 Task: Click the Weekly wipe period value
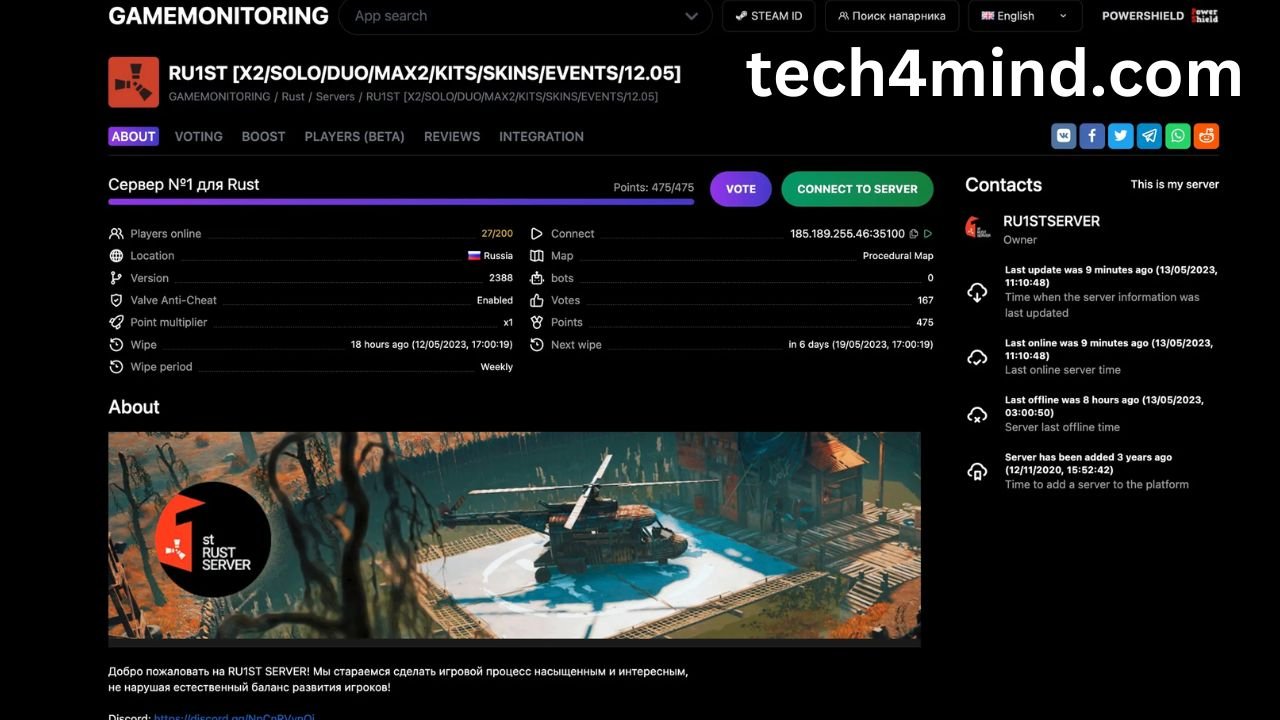[x=497, y=367]
